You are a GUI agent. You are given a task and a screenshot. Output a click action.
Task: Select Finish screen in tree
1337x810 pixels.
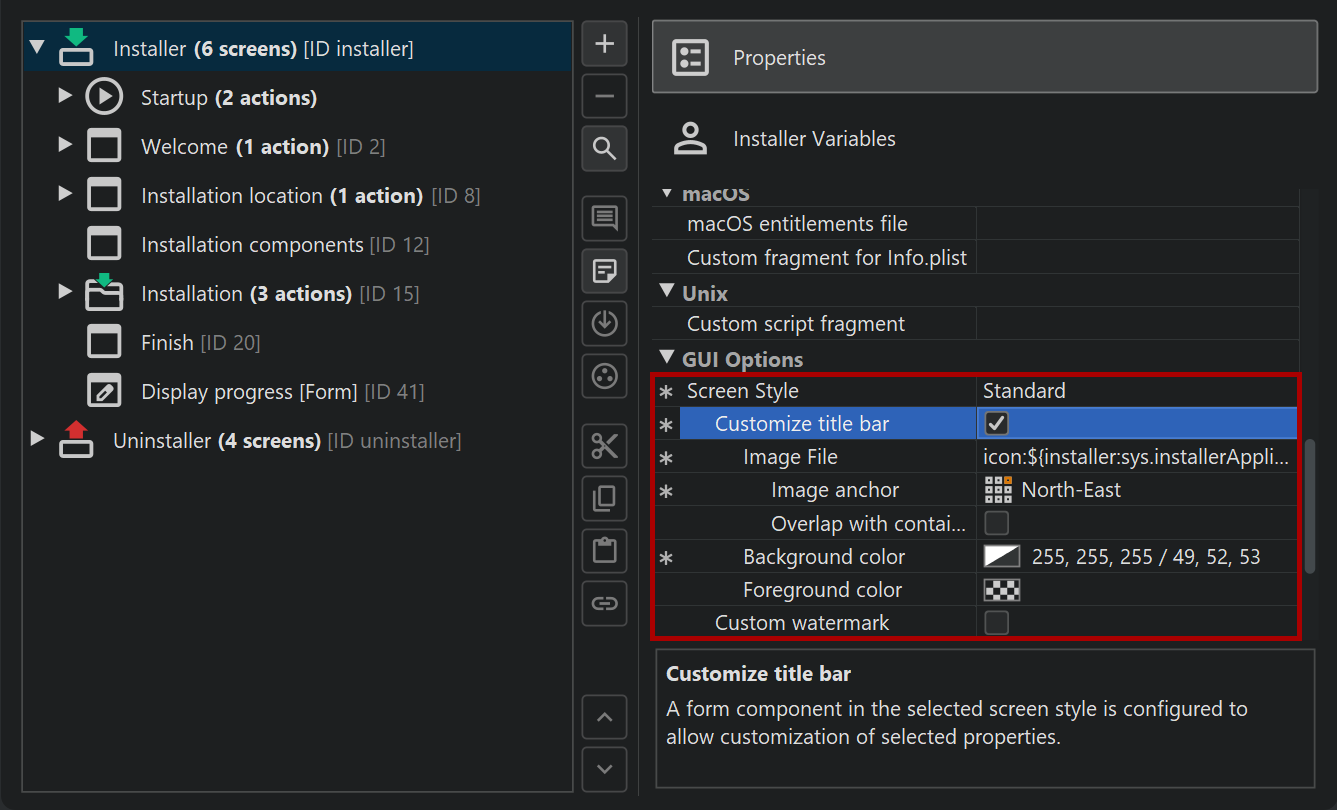click(167, 343)
